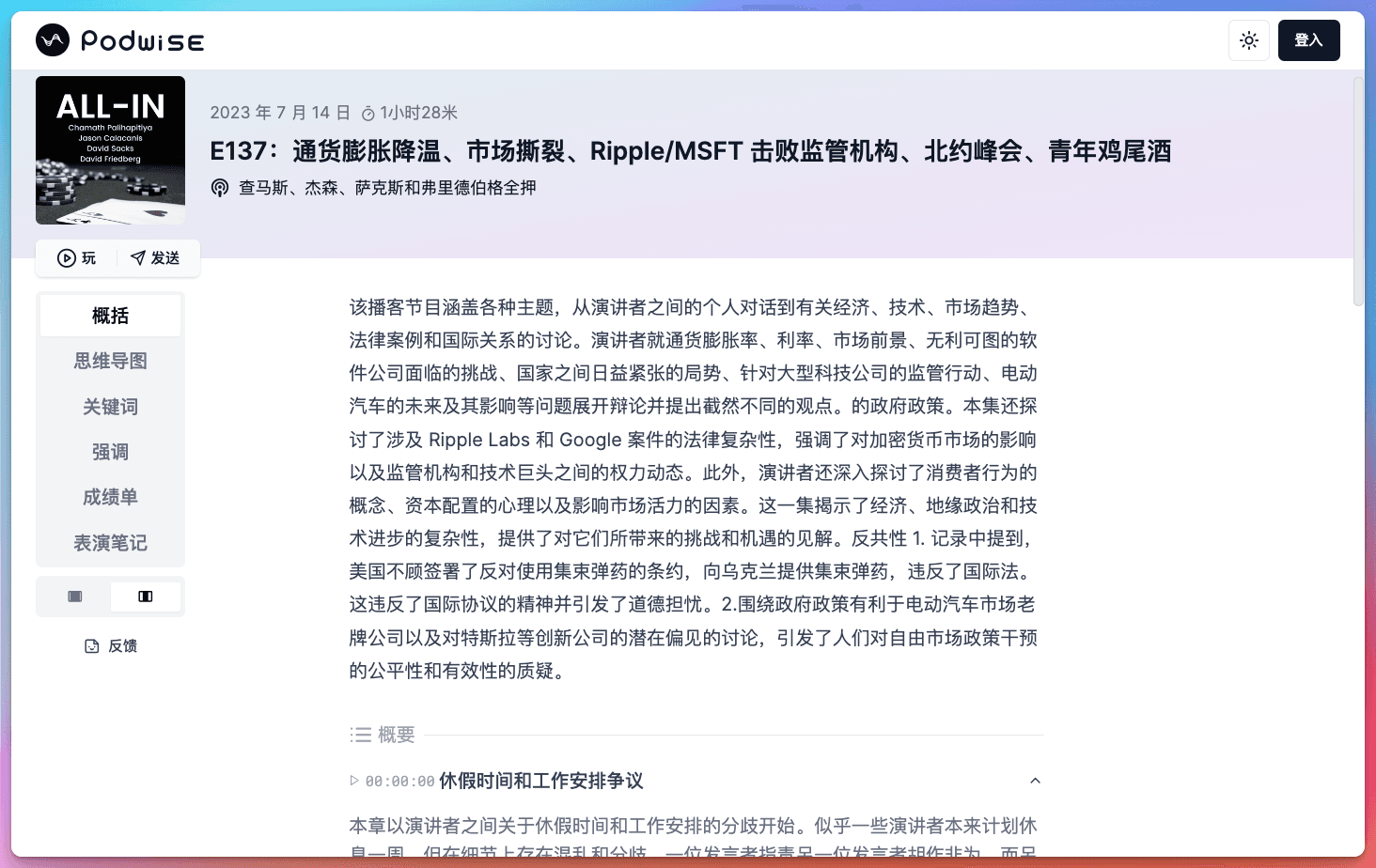Open the 关键词 tab
This screenshot has width=1376, height=868.
[110, 407]
